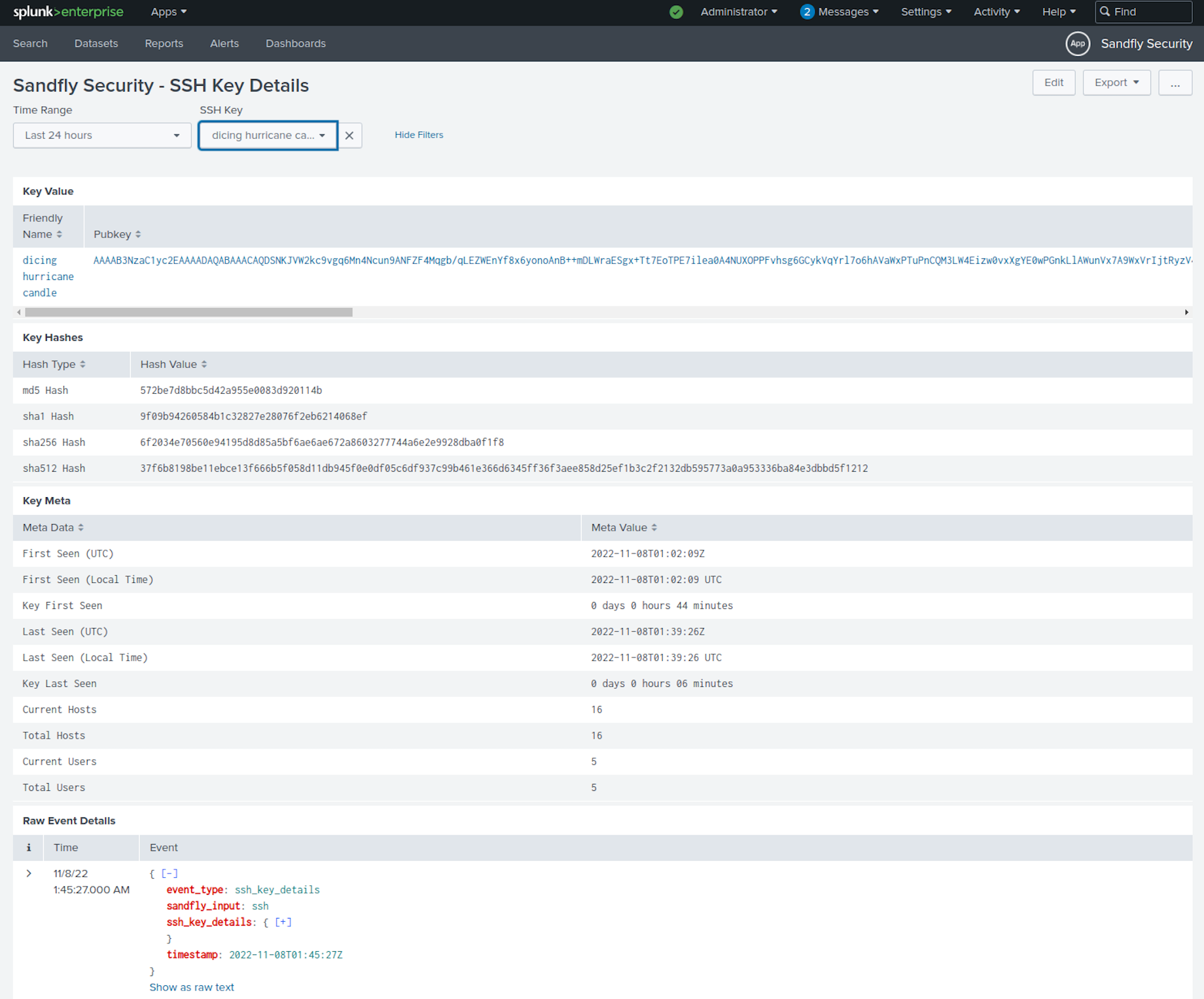Expand the 11/8/22 event row chevron
This screenshot has width=1204, height=999.
pos(29,873)
